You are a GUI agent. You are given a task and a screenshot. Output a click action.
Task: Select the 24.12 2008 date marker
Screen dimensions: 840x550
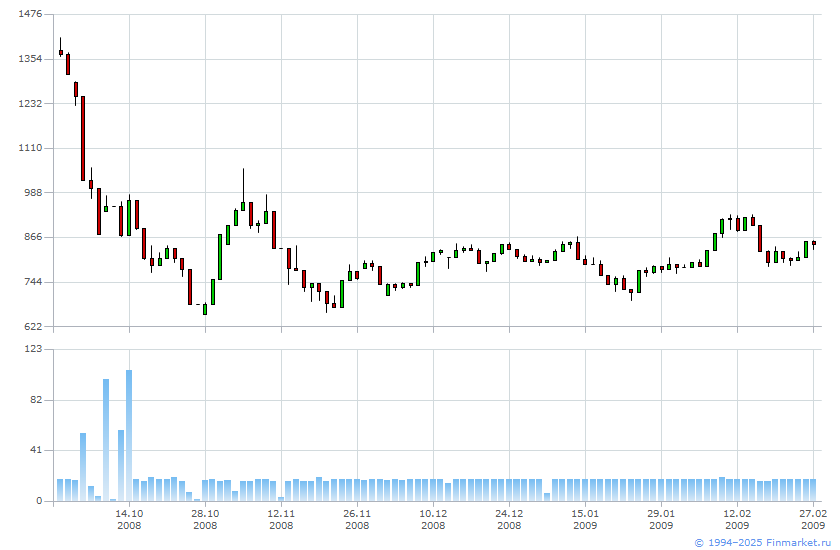point(509,519)
